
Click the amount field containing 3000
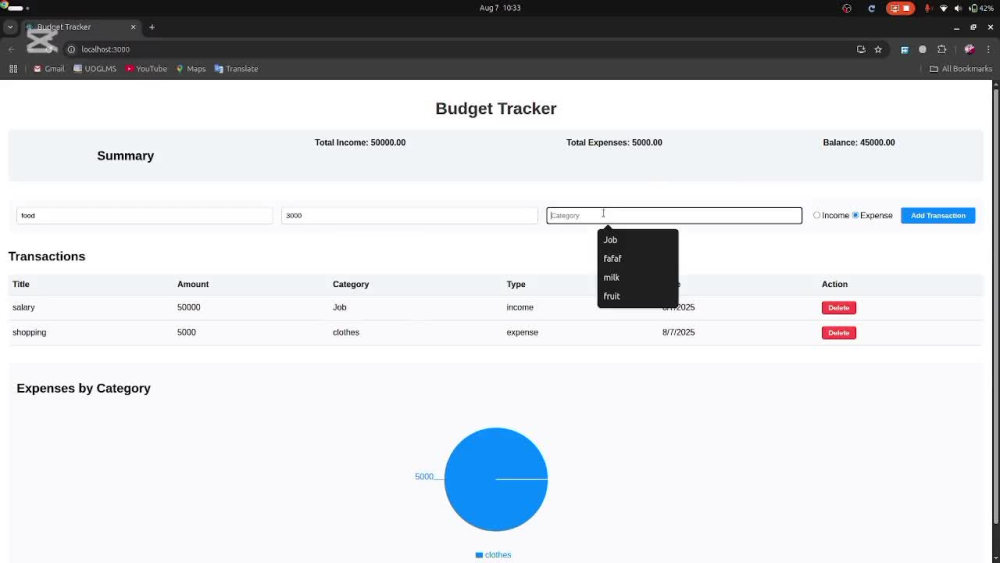409,216
